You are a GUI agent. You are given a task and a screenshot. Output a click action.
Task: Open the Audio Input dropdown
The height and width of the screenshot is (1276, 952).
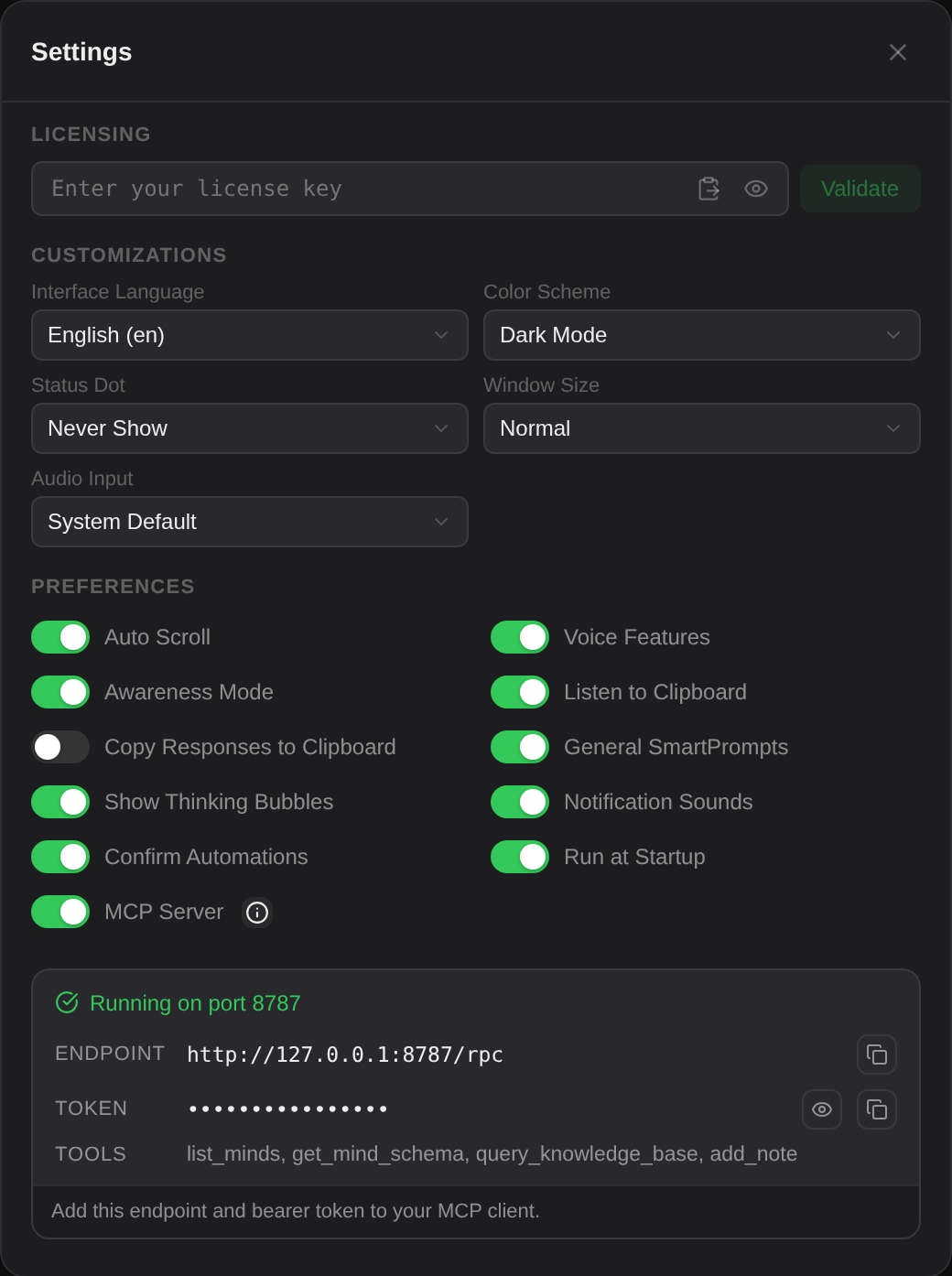coord(250,522)
